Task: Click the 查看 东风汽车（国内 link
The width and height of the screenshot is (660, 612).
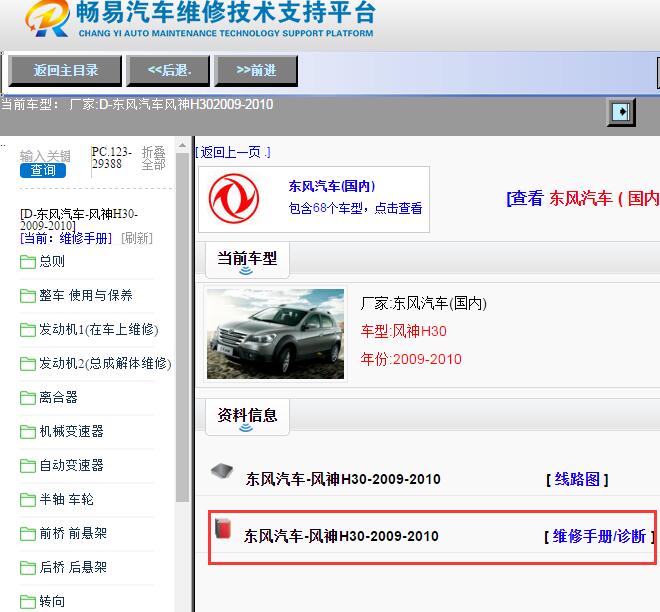Action: (583, 198)
